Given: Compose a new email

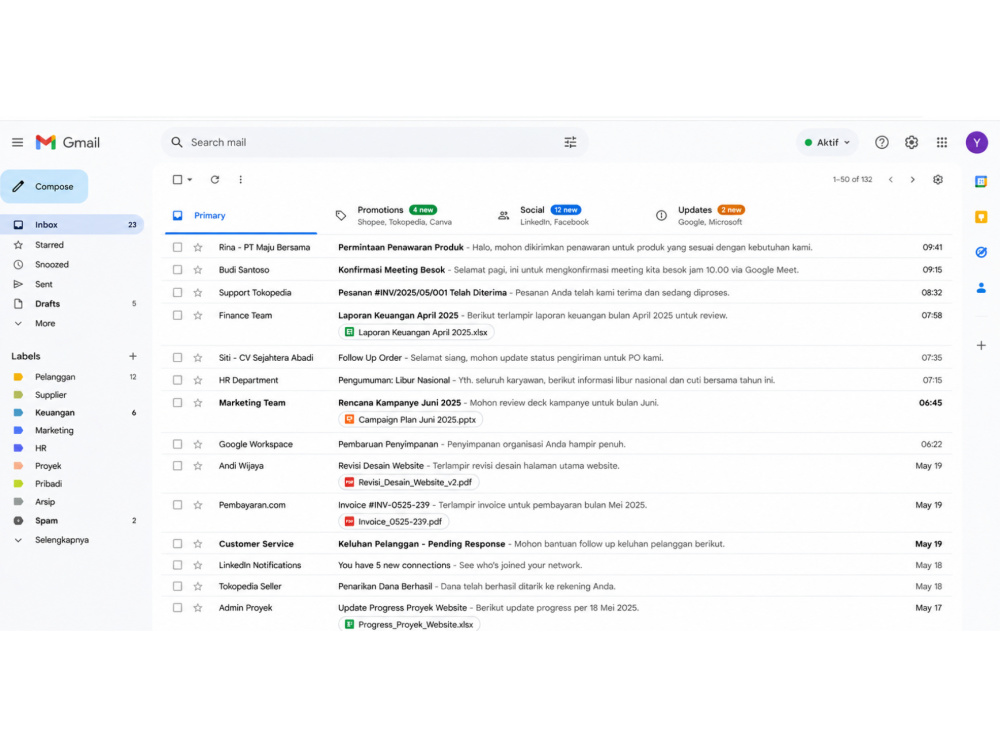Looking at the screenshot, I should (44, 186).
